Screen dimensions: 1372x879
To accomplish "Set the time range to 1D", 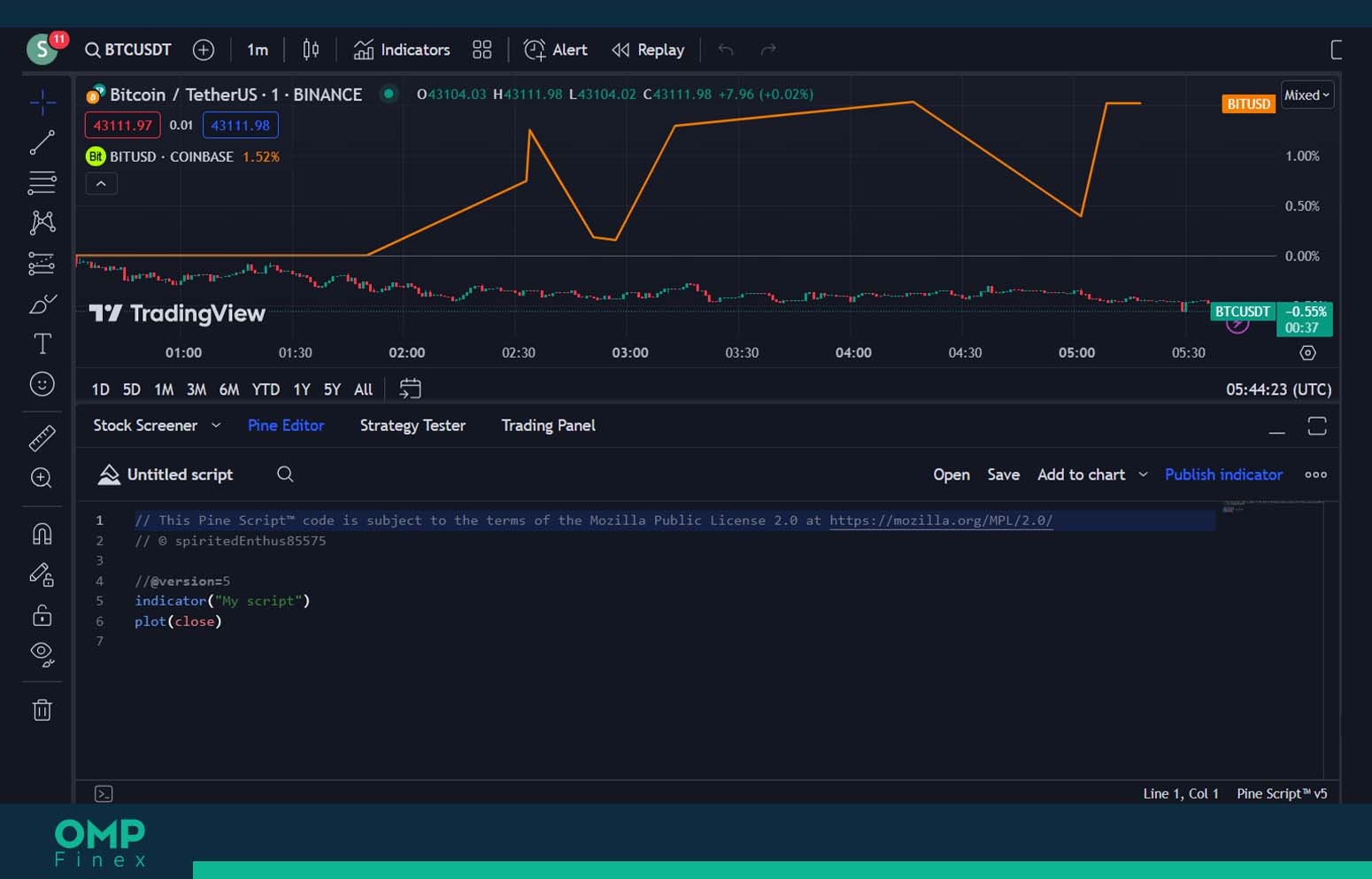I will 101,389.
